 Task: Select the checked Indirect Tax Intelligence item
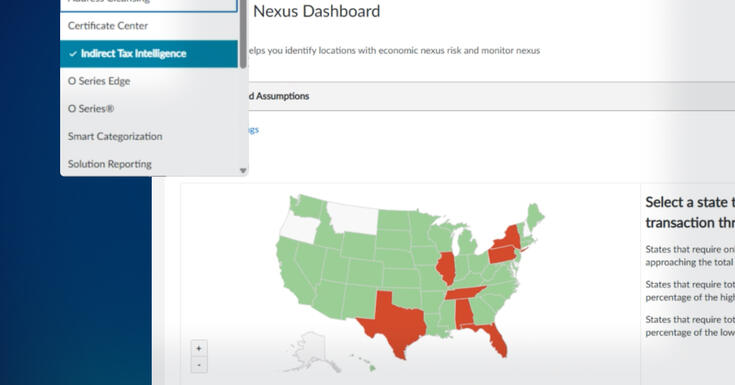149,53
